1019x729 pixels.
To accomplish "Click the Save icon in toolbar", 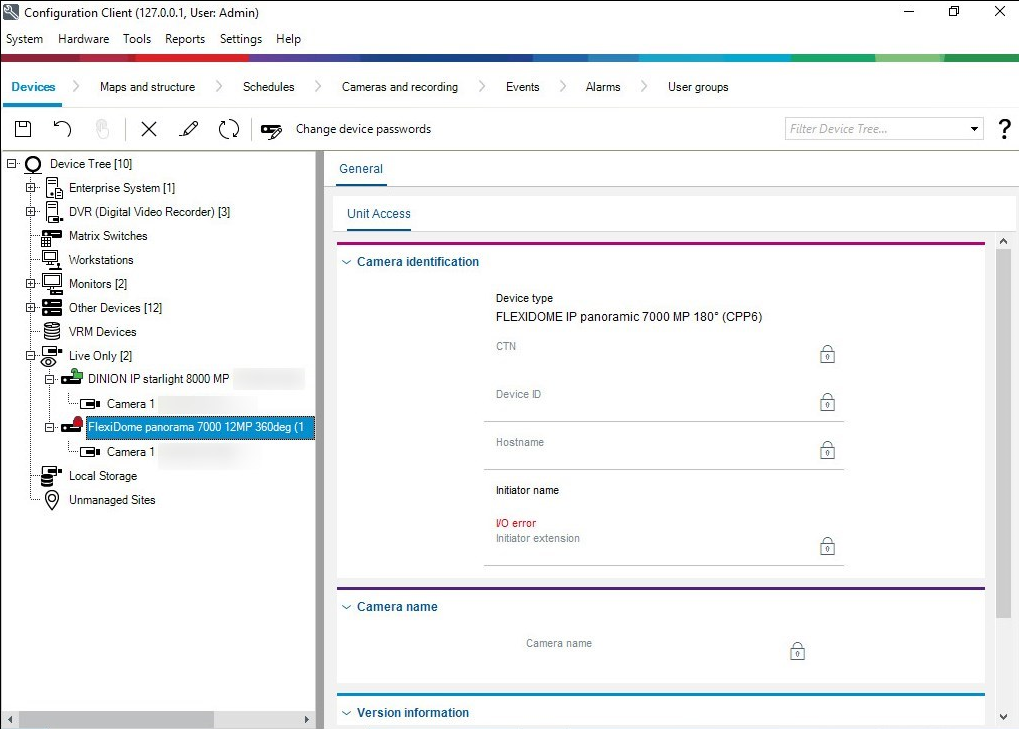I will 22,129.
